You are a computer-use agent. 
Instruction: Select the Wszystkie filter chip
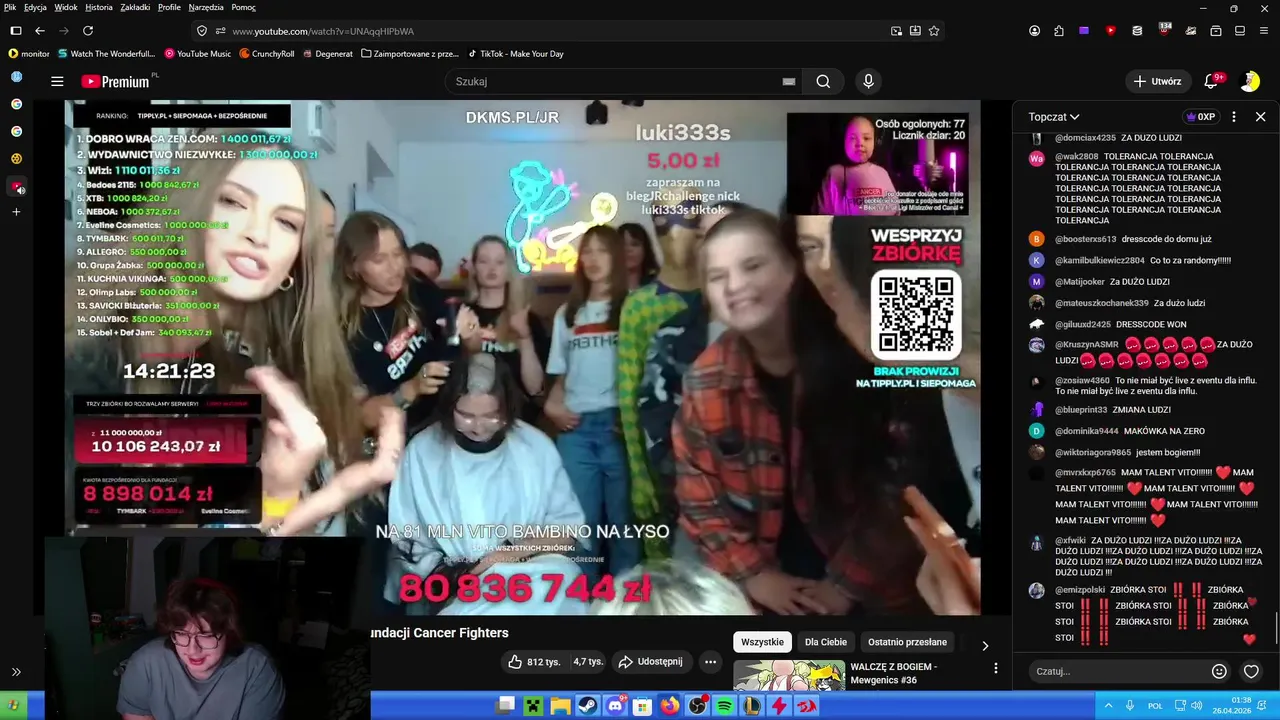pyautogui.click(x=762, y=642)
